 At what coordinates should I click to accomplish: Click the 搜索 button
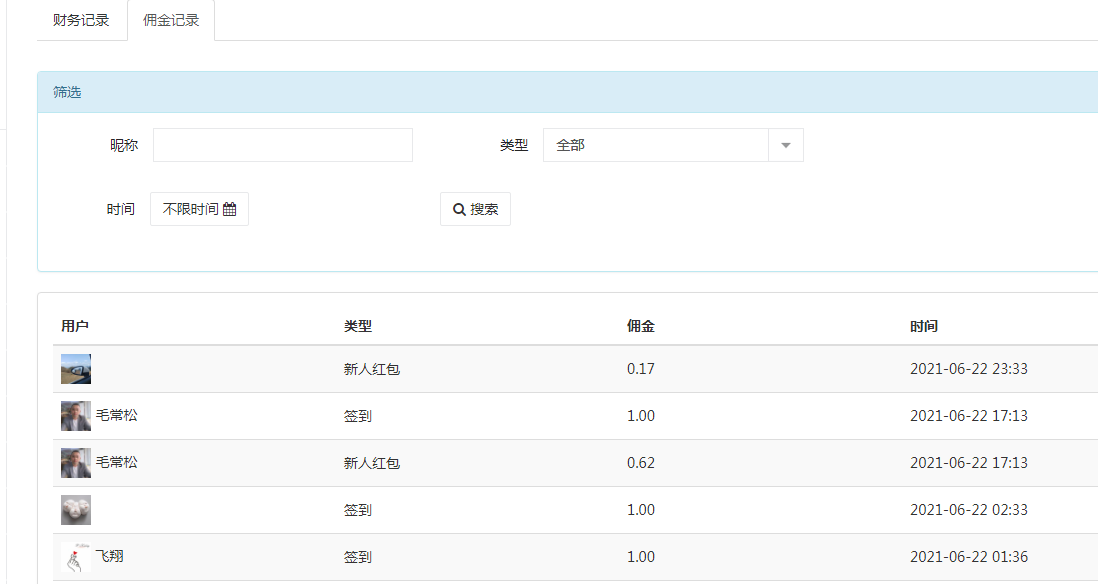click(x=475, y=209)
